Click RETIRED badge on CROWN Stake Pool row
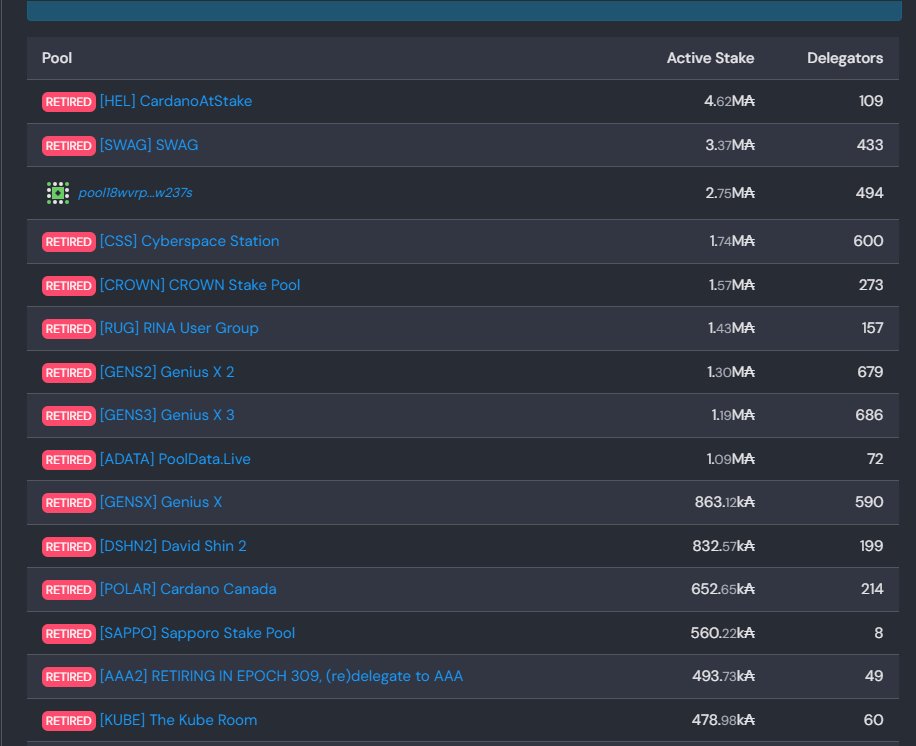The image size is (916, 746). click(x=68, y=285)
